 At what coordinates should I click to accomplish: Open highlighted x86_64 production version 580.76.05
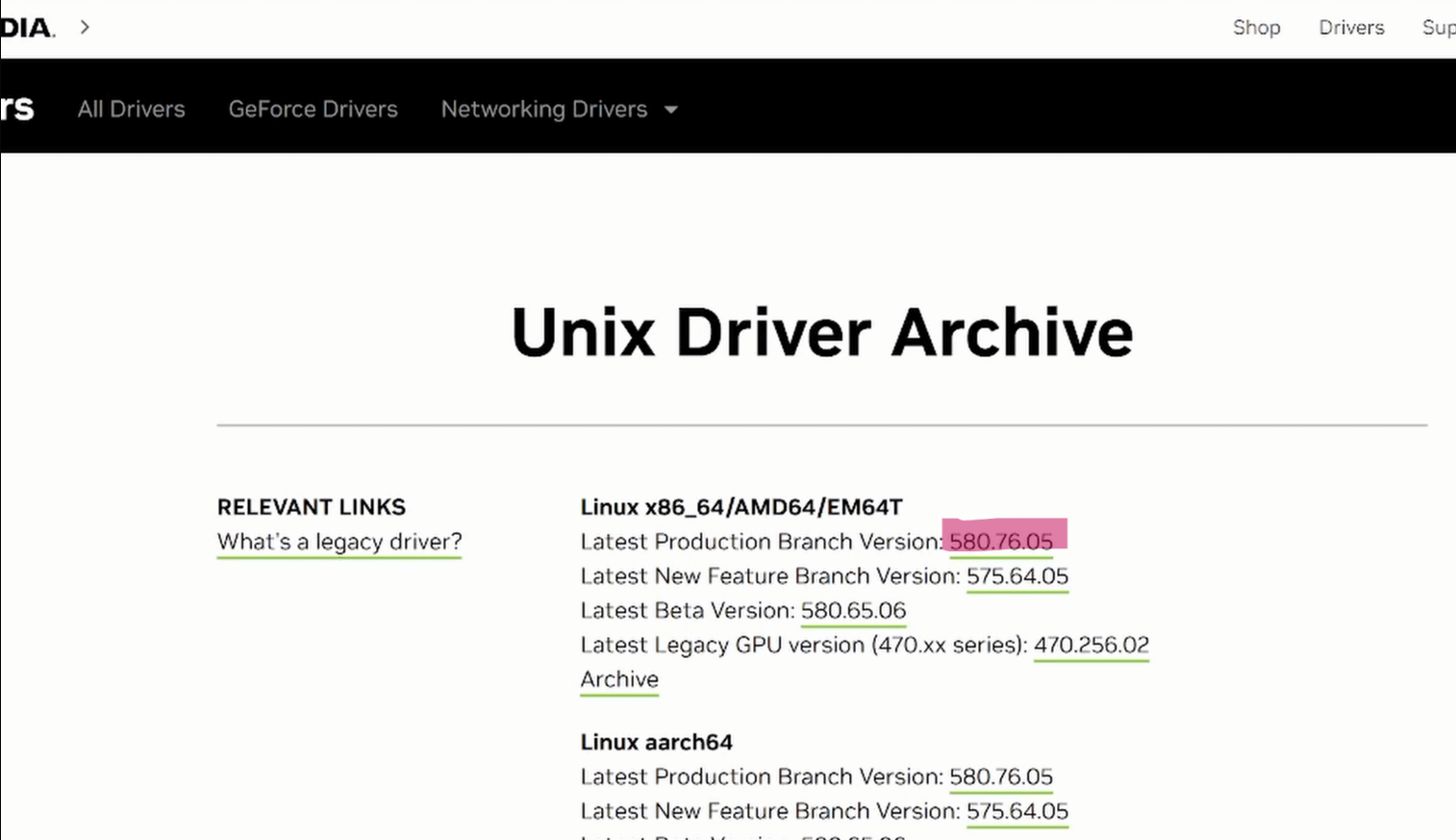(x=1000, y=542)
